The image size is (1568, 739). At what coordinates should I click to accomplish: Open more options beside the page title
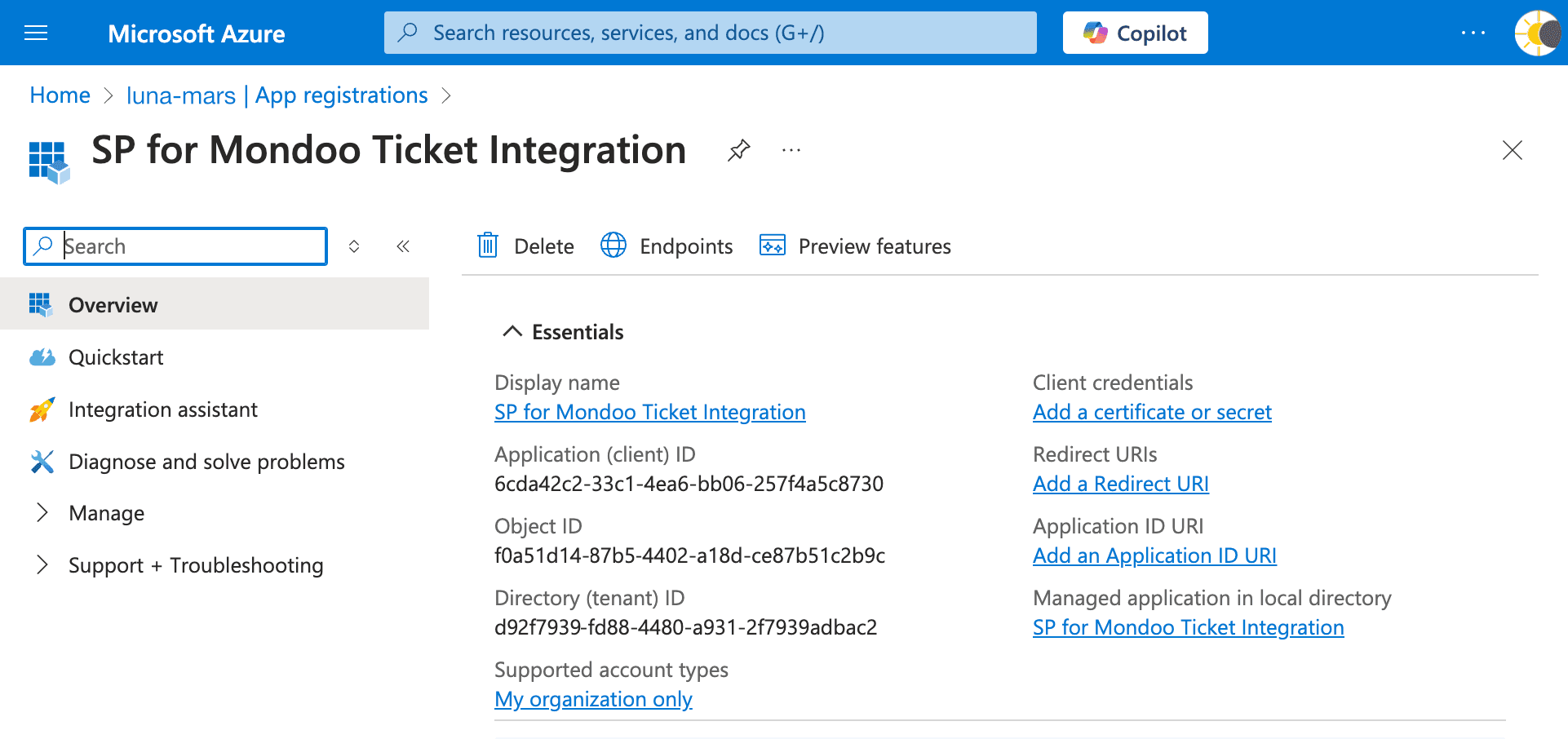coord(791,150)
